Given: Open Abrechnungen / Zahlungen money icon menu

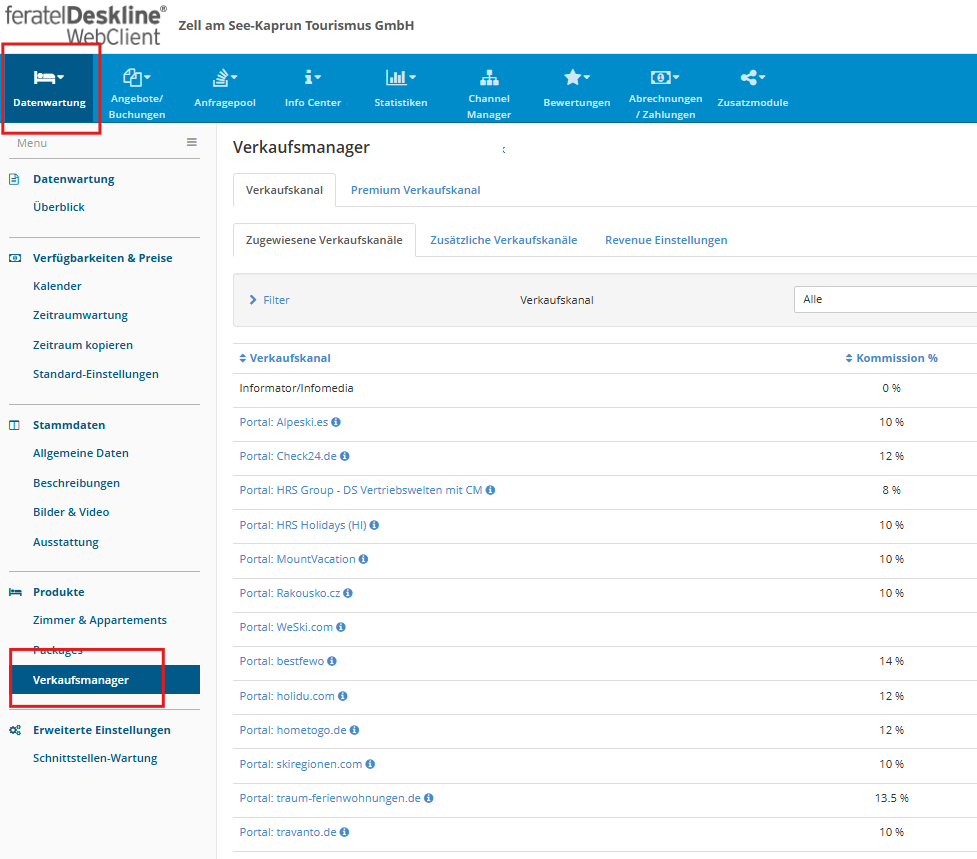Looking at the screenshot, I should [665, 78].
